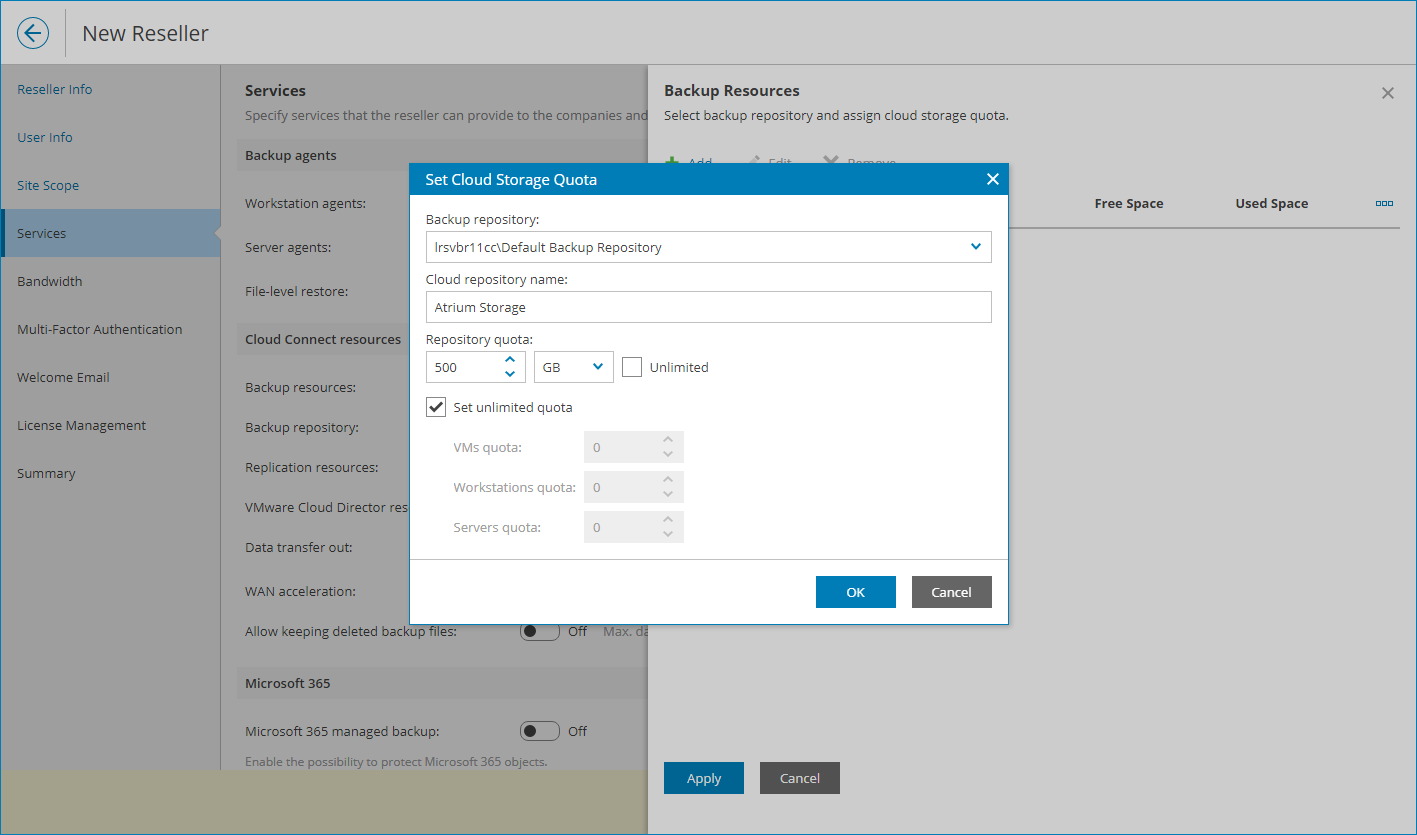Switch to the Bandwidth section
The width and height of the screenshot is (1417, 835).
click(x=49, y=281)
